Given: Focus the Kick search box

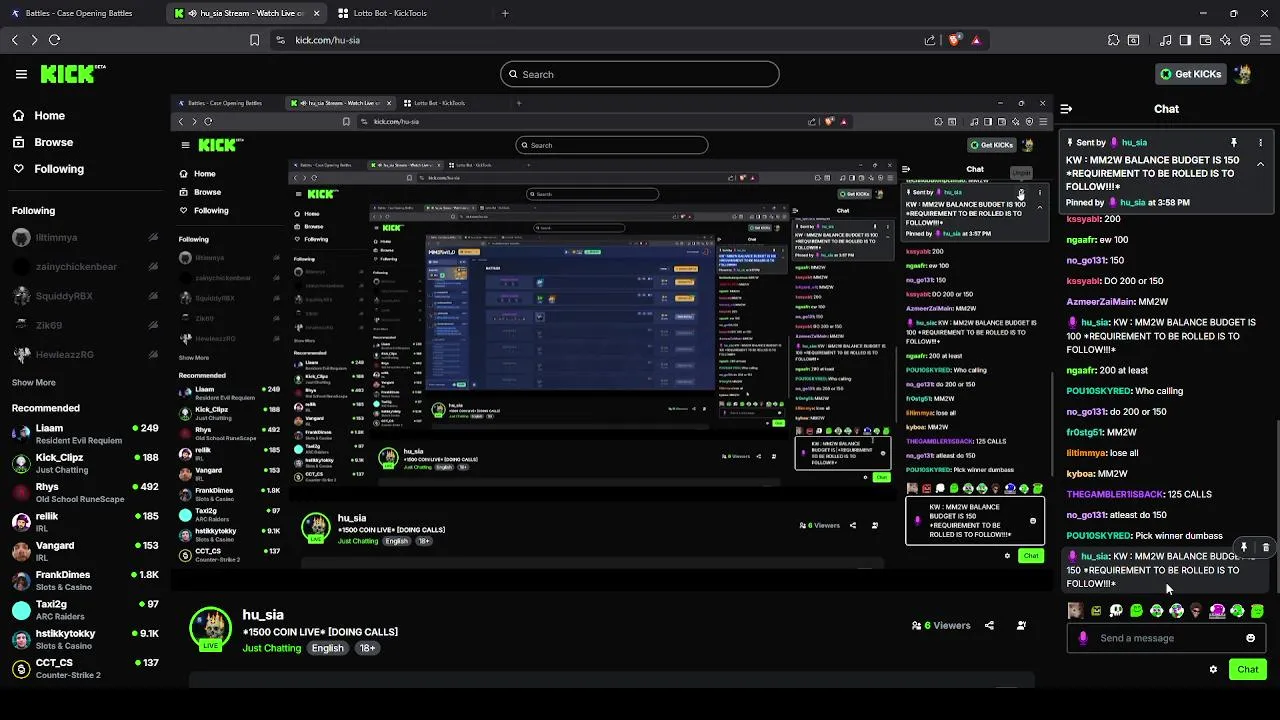Looking at the screenshot, I should (640, 74).
